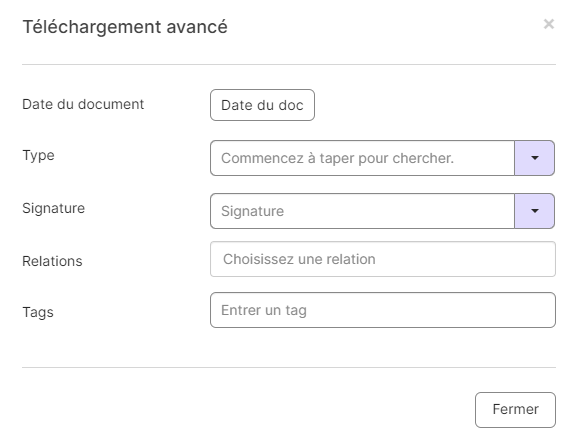577x438 pixels.
Task: Click the Fermer button
Action: [x=515, y=410]
